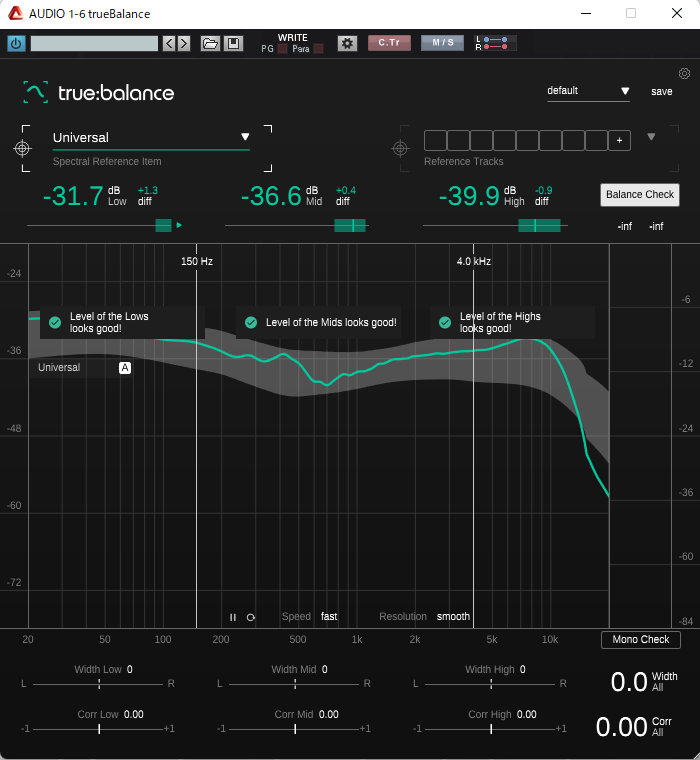Viewport: 700px width, 760px height.
Task: Click the Width Mid meter
Action: coord(295,684)
